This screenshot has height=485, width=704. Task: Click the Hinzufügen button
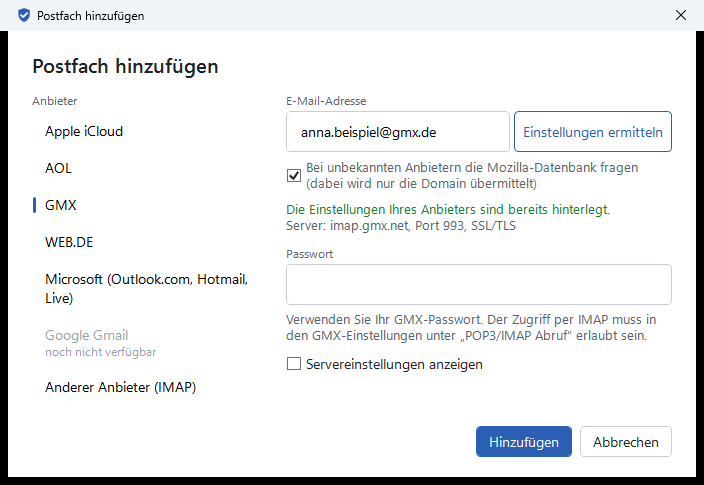click(x=524, y=441)
